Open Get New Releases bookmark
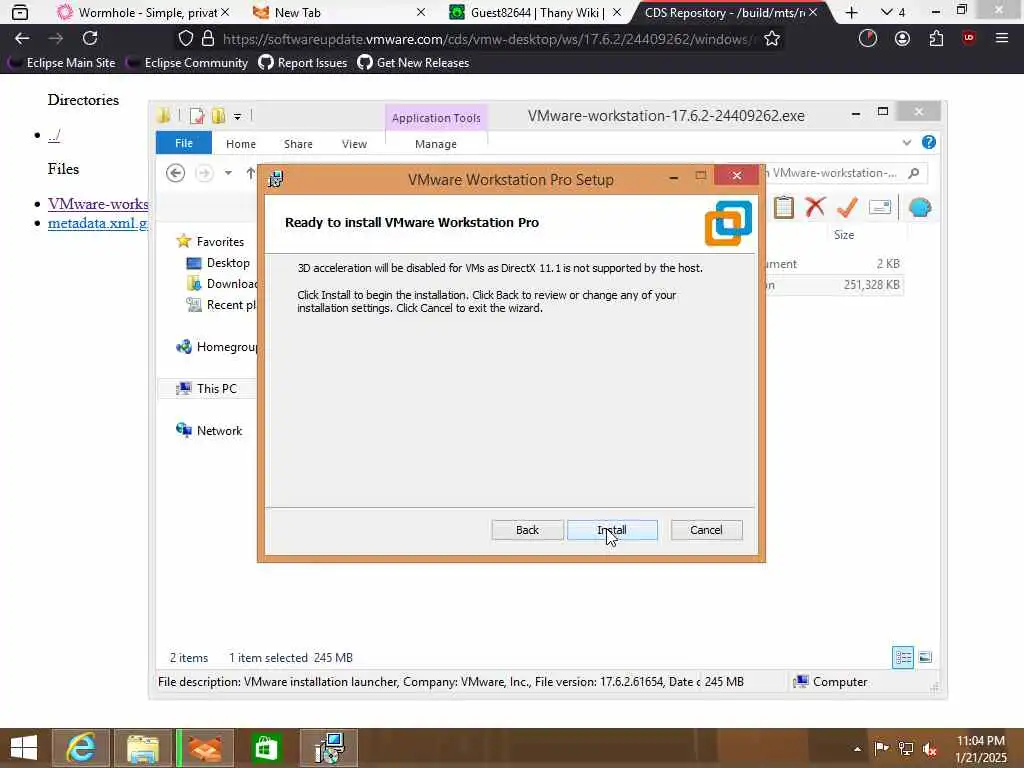The width and height of the screenshot is (1024, 768). 413,63
